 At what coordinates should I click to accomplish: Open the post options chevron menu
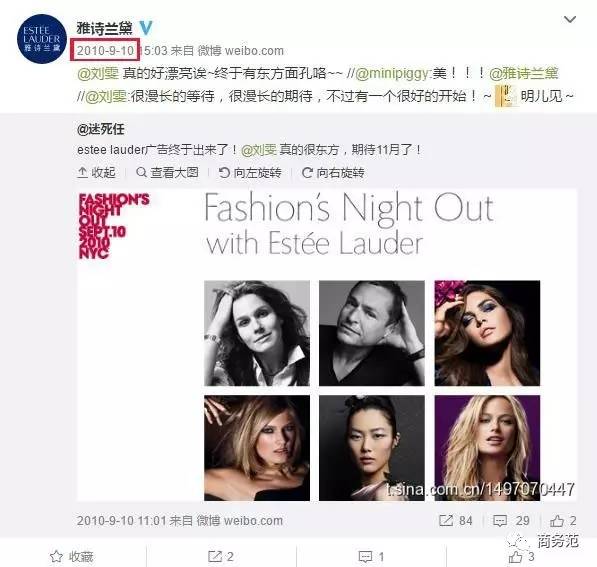pos(569,19)
